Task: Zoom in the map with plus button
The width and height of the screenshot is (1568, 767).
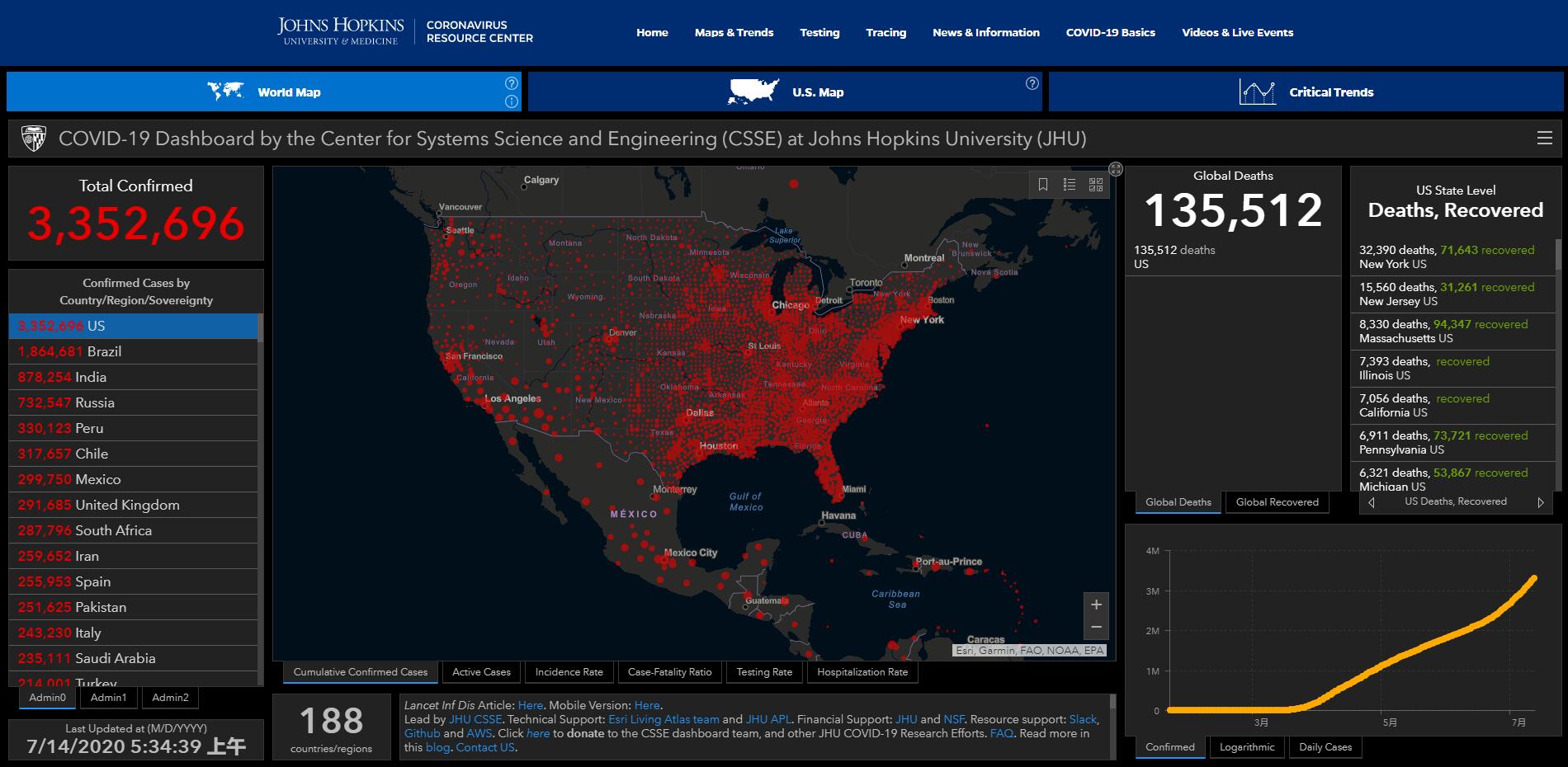Action: (1096, 605)
